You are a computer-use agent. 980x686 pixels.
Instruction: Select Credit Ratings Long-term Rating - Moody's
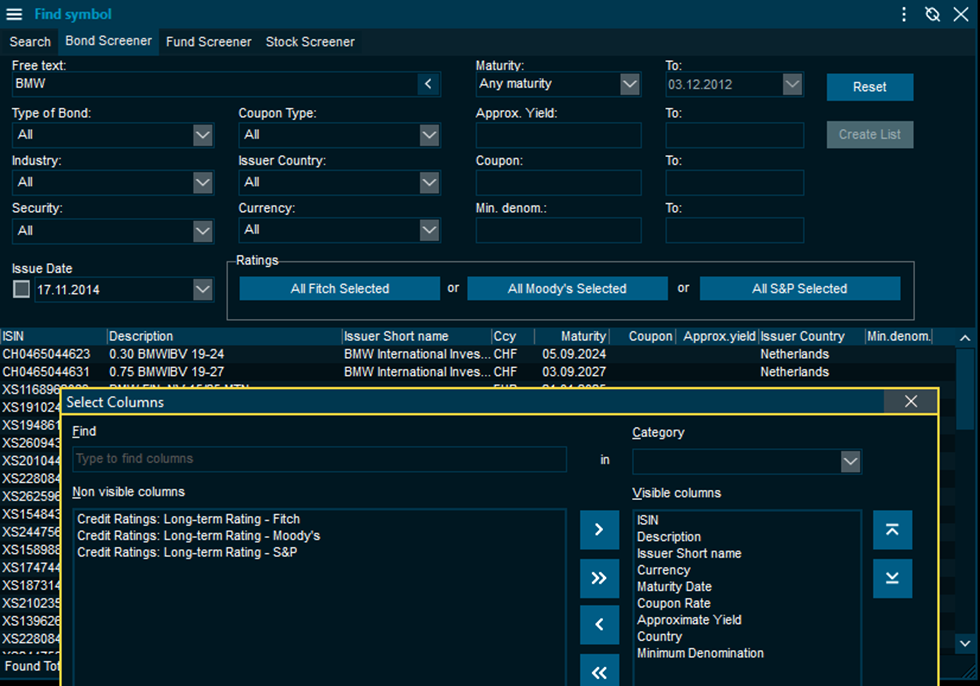click(198, 536)
